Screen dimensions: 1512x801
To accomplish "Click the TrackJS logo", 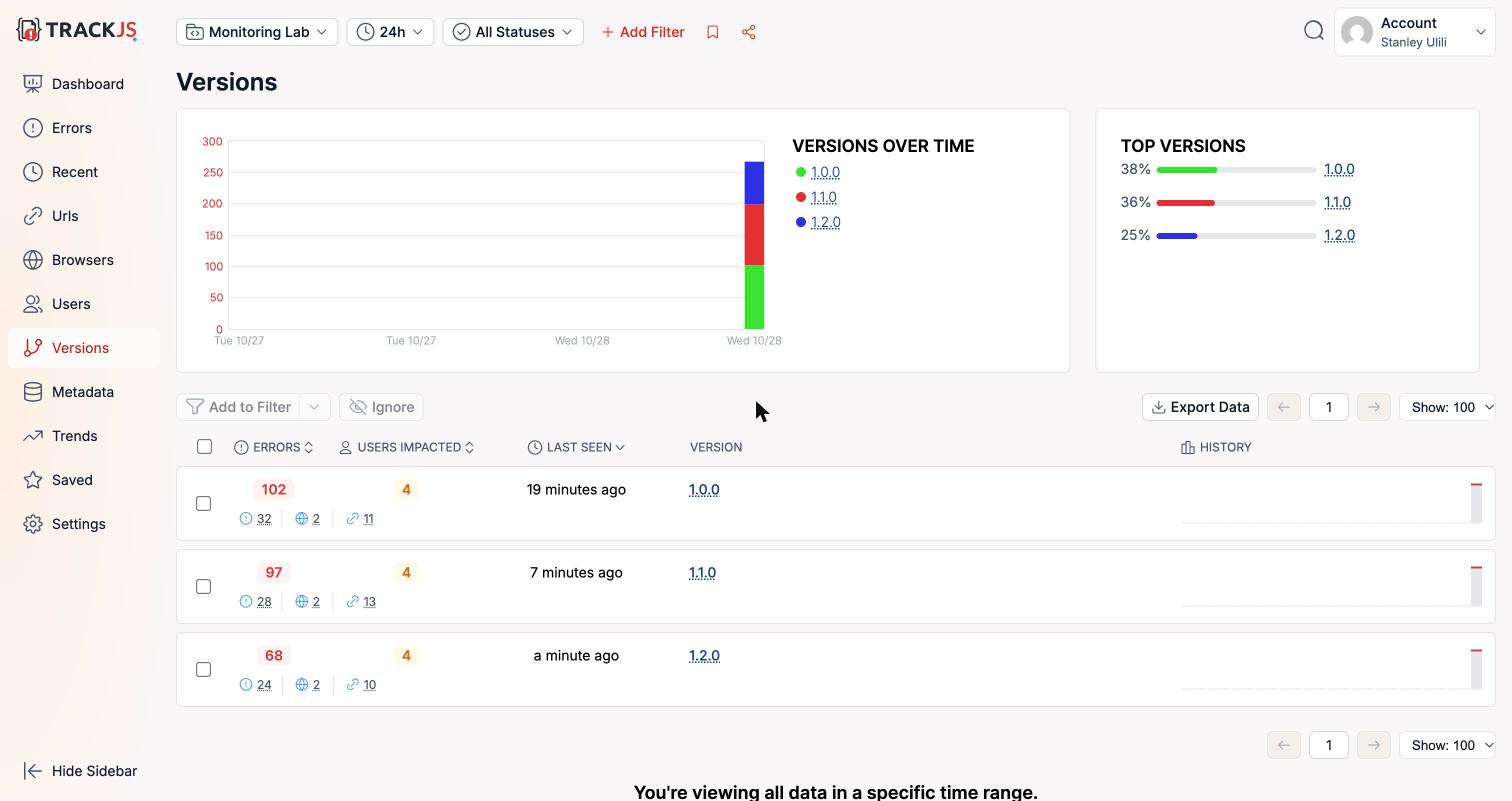I will click(76, 30).
